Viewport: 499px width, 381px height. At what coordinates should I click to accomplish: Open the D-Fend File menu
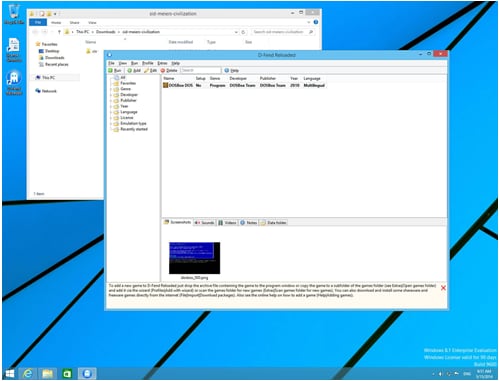[111, 63]
